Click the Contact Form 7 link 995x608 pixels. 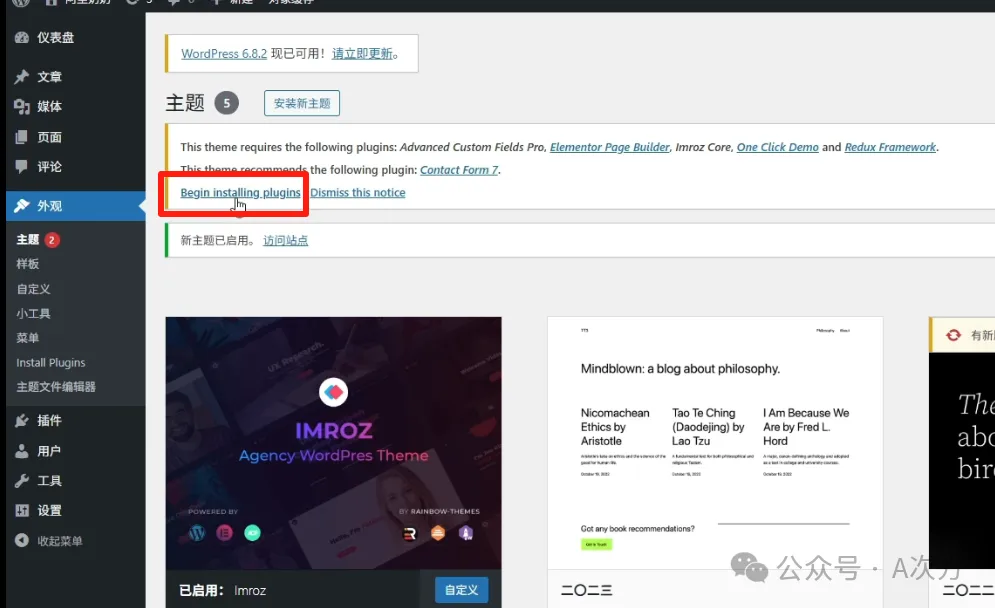(459, 170)
